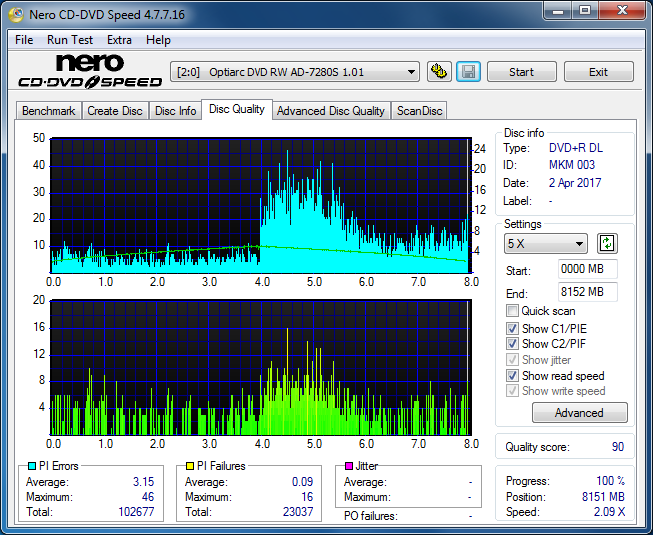Open the Extra menu
Image resolution: width=653 pixels, height=535 pixels.
119,40
